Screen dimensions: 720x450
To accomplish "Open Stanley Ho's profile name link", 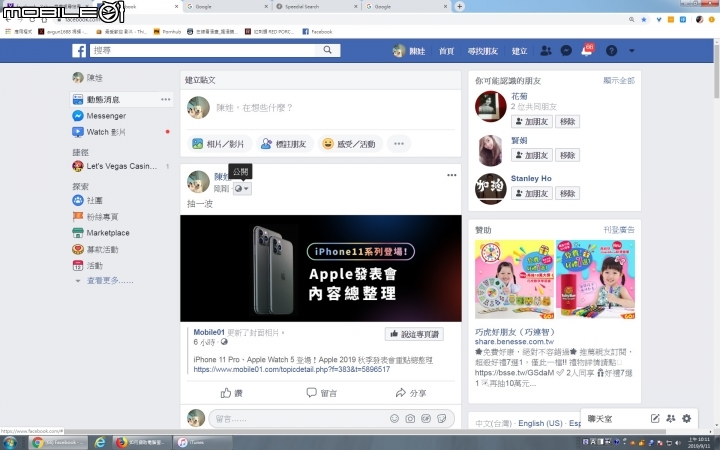I will point(531,179).
